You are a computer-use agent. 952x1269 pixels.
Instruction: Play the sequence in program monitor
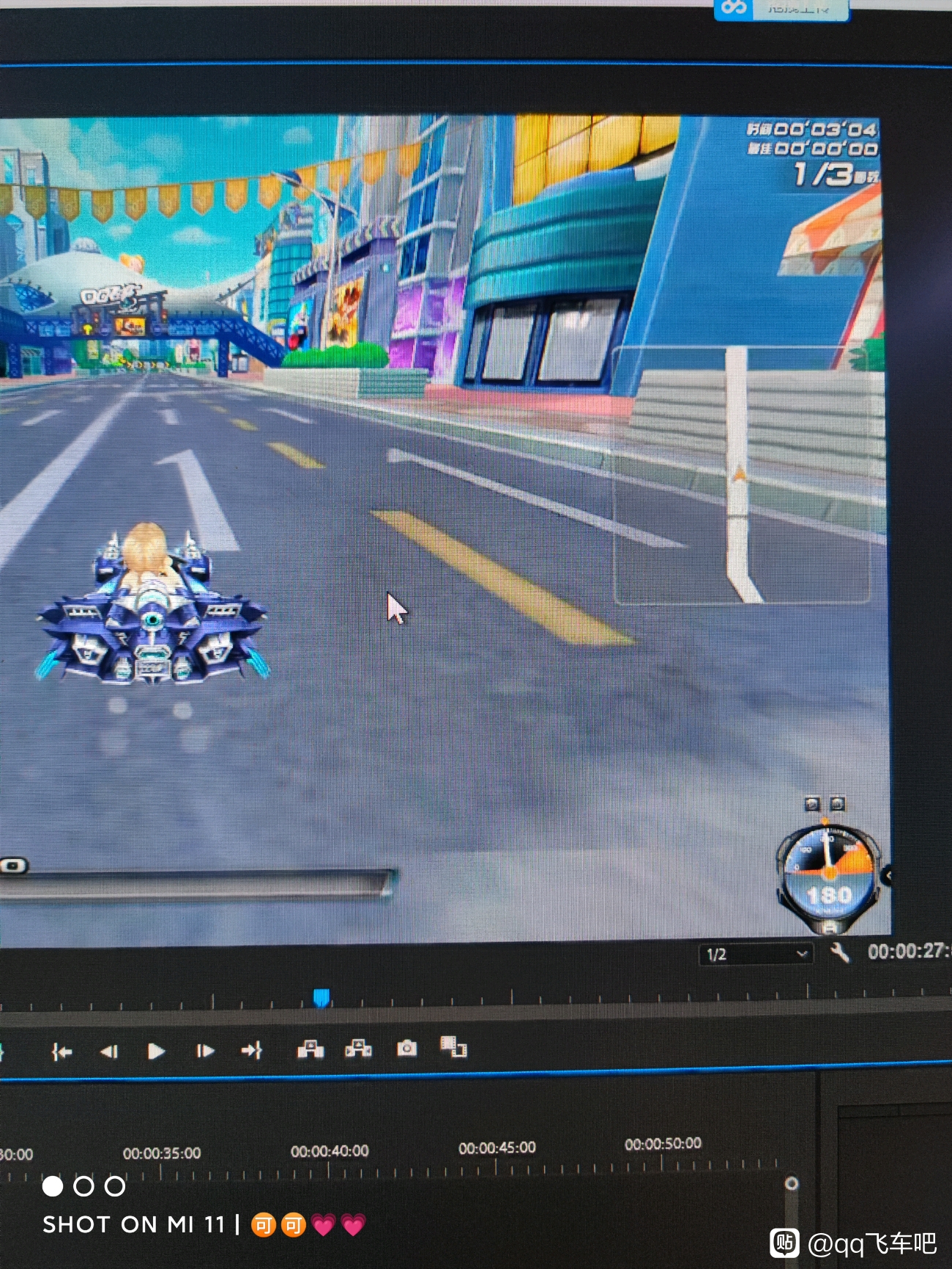[156, 1052]
